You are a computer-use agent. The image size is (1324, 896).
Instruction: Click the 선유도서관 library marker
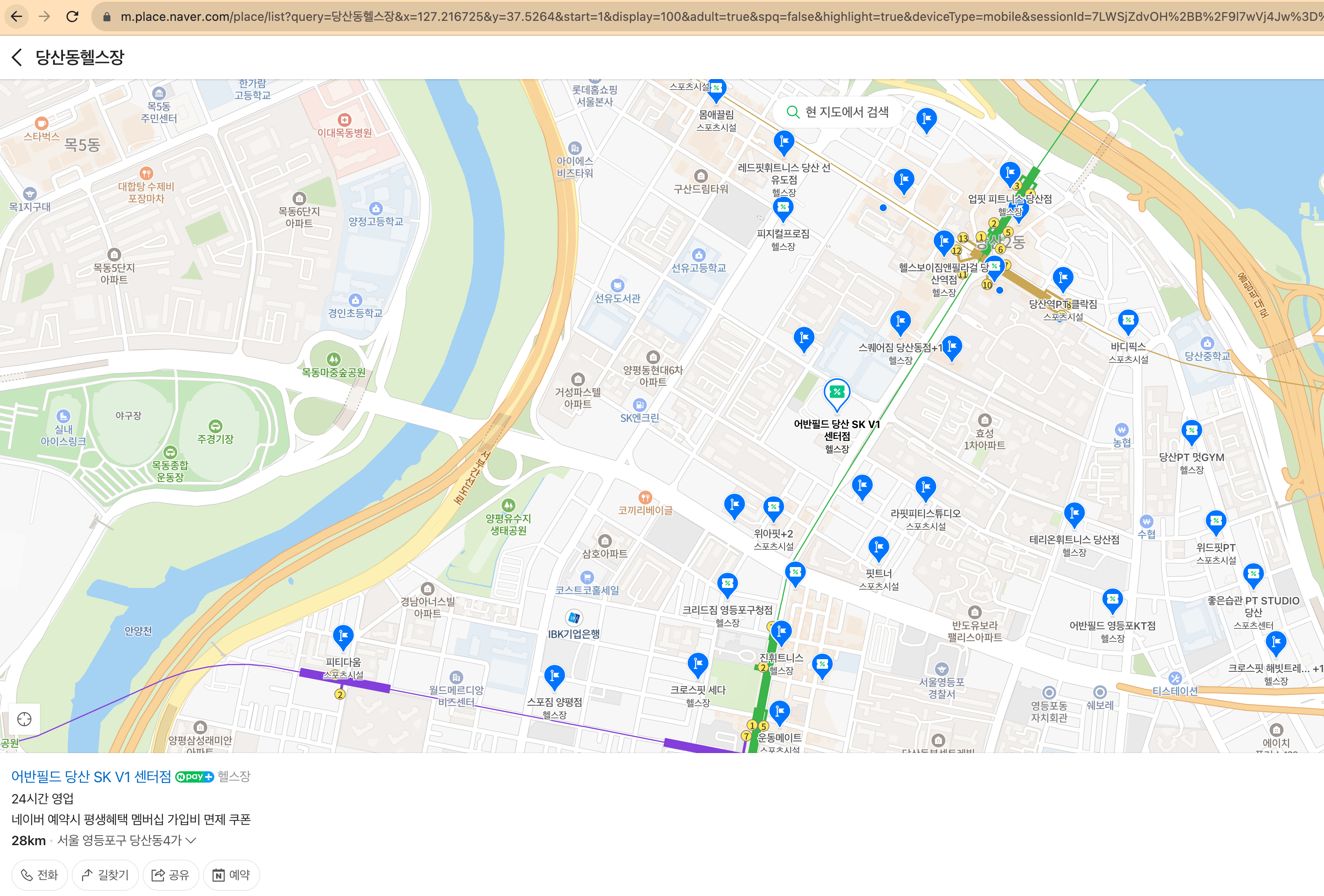pos(618,285)
